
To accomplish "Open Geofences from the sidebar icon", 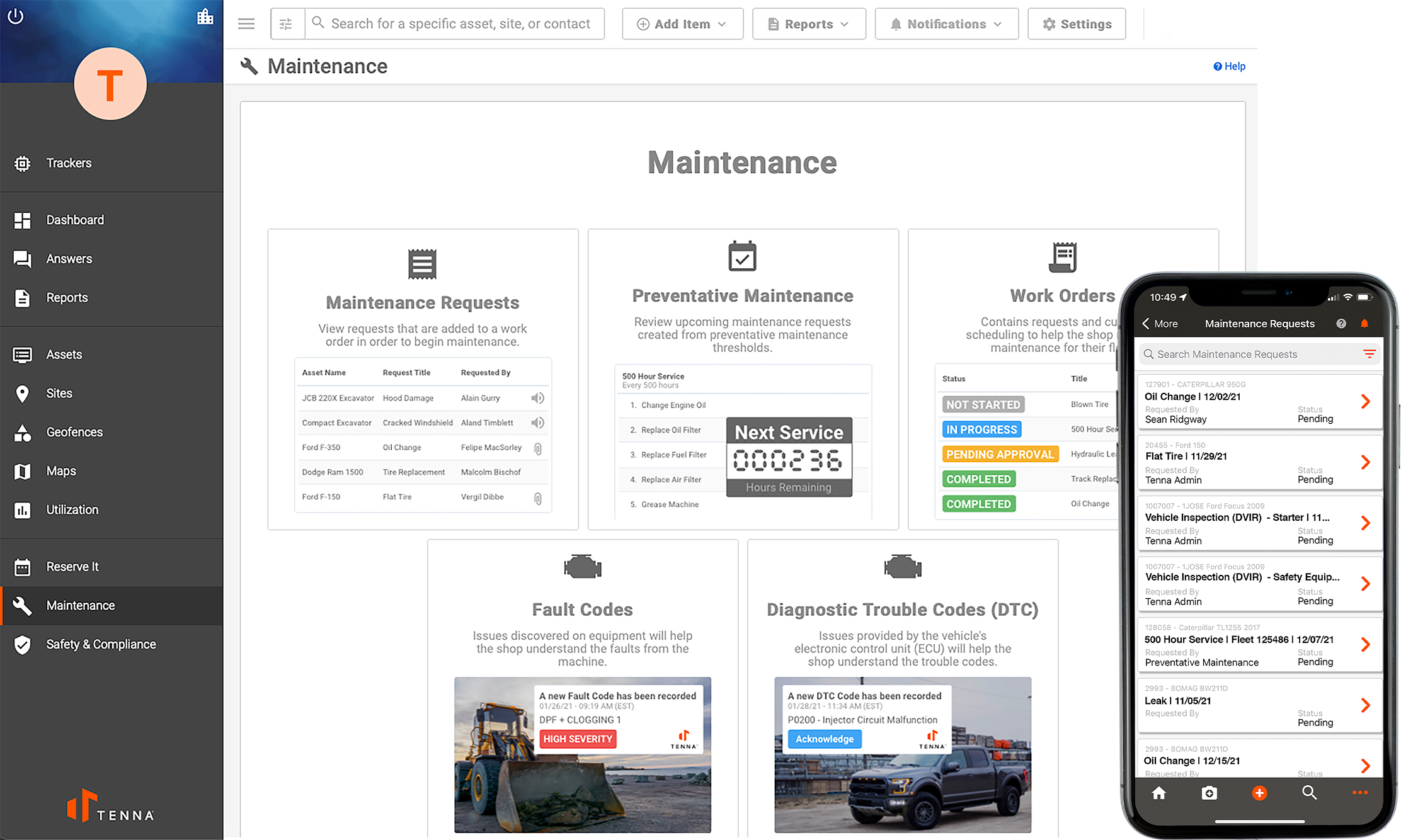I will coord(23,432).
